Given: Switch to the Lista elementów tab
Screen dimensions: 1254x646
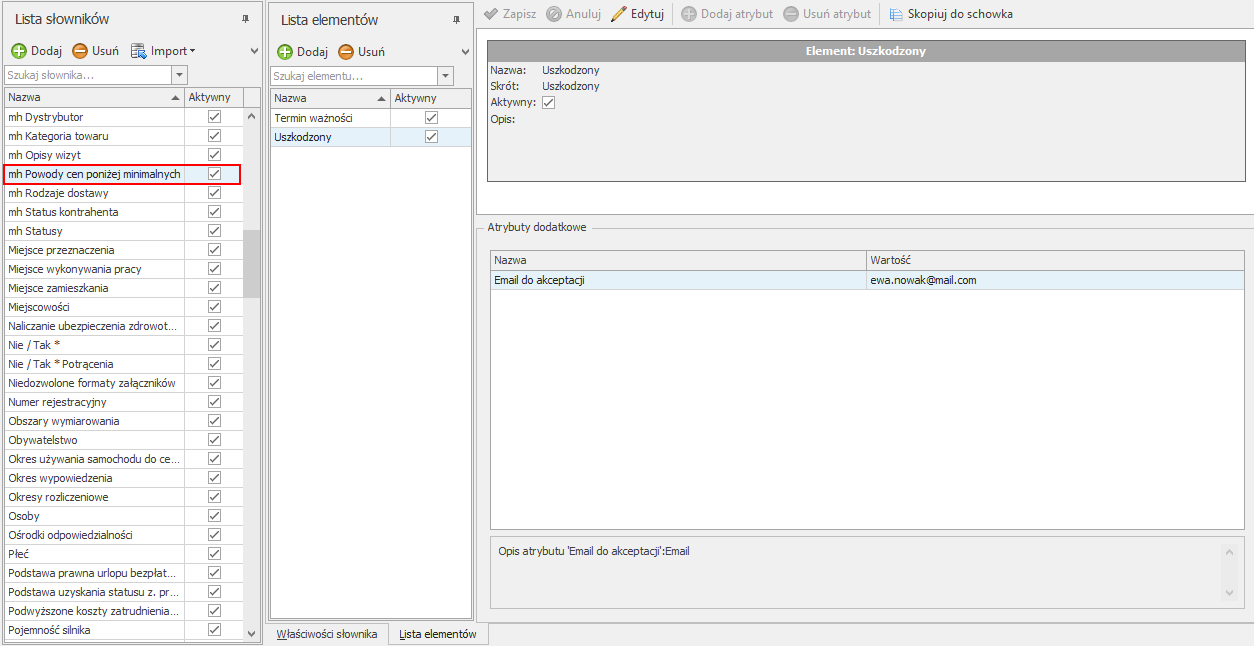Looking at the screenshot, I should pyautogui.click(x=437, y=634).
